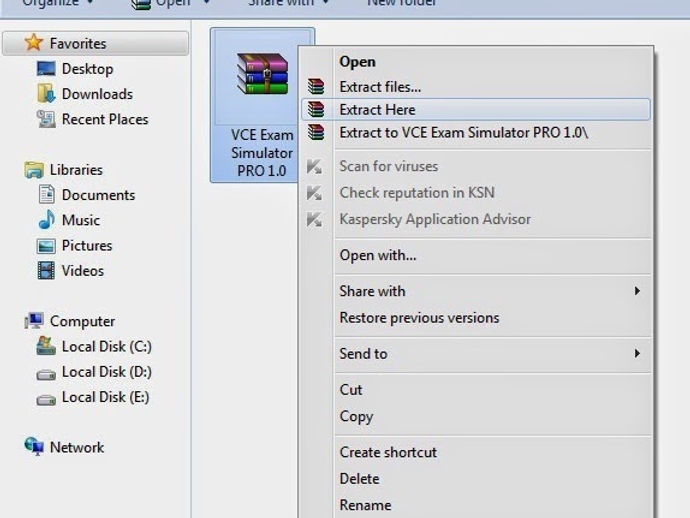Viewport: 690px width, 518px height.
Task: Choose Cut from the context menu
Action: [476, 390]
